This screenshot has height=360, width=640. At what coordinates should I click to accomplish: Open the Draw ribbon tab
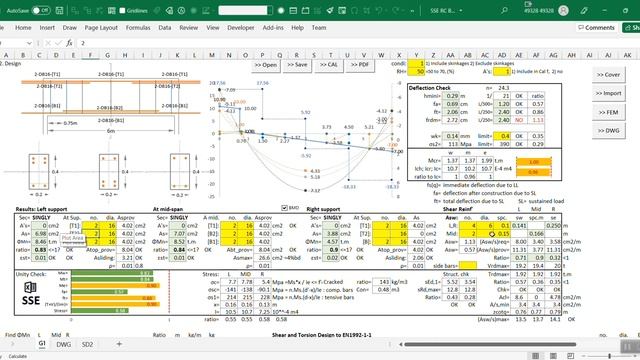69,28
